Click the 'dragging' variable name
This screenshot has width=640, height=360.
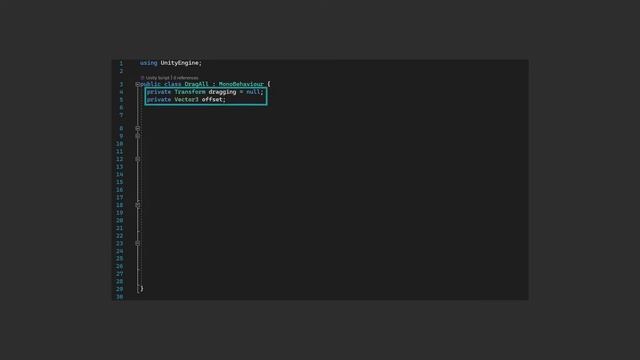click(x=222, y=92)
